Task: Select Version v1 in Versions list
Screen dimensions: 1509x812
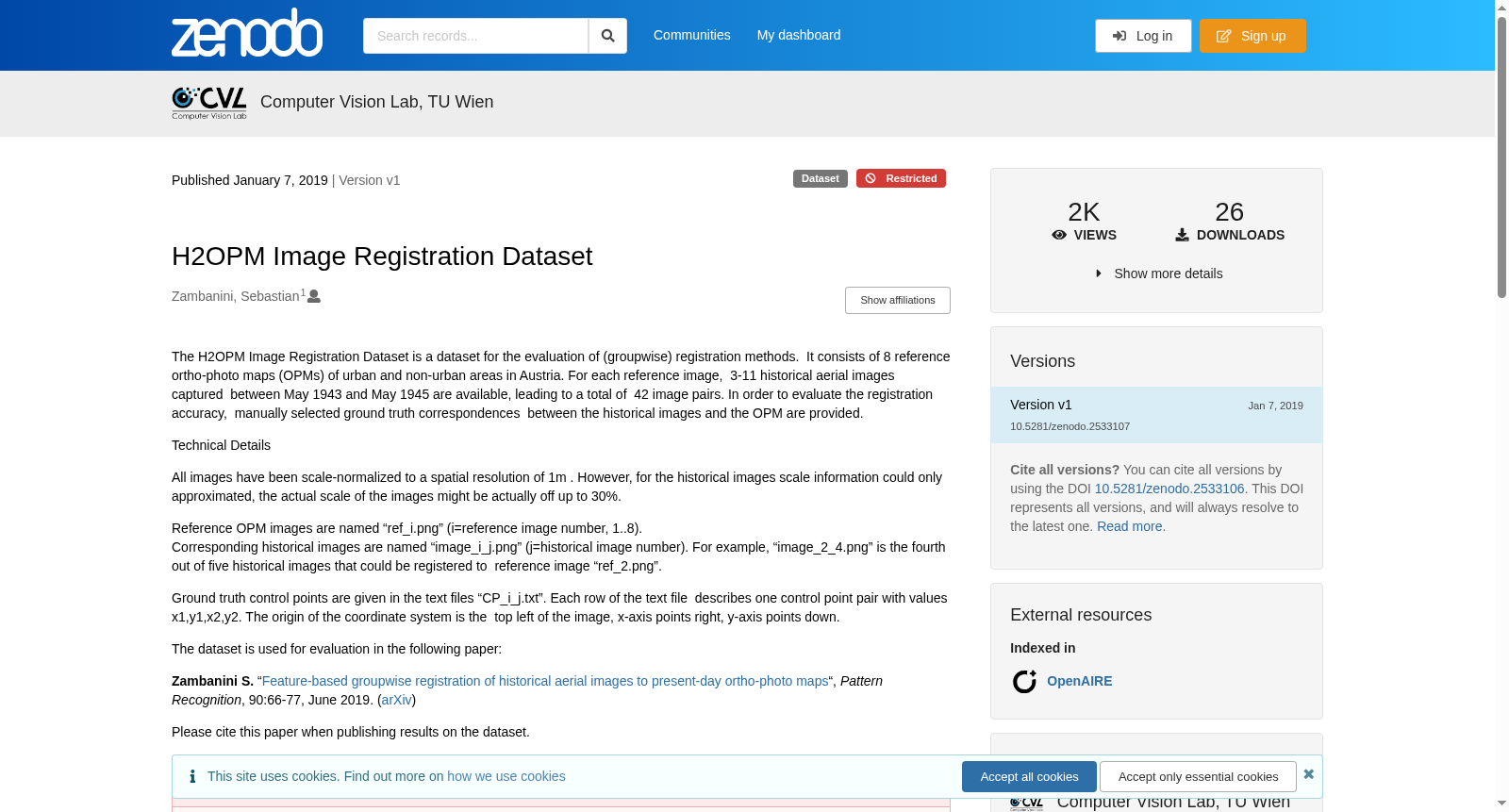Action: click(x=1156, y=415)
